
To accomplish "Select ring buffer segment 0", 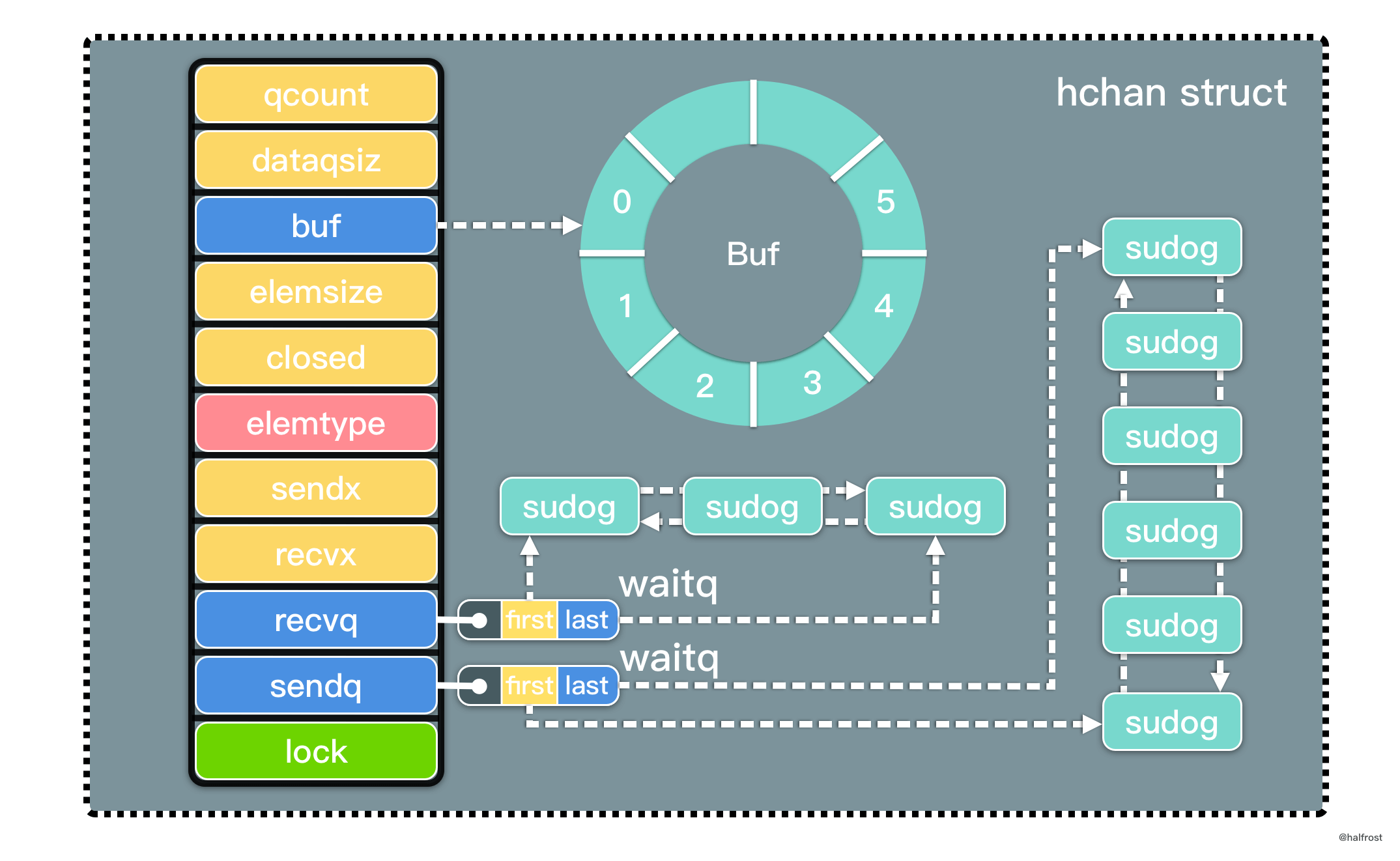I will (x=621, y=201).
